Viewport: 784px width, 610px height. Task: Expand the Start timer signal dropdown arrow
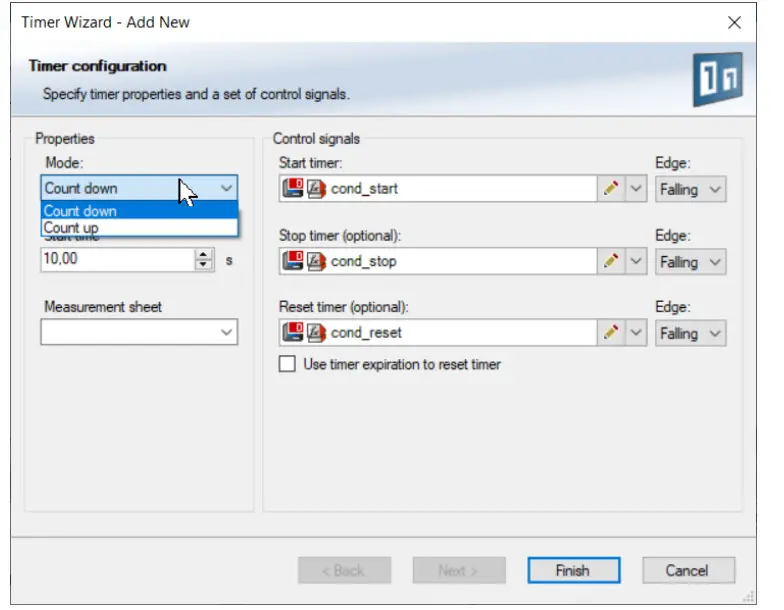coord(636,189)
